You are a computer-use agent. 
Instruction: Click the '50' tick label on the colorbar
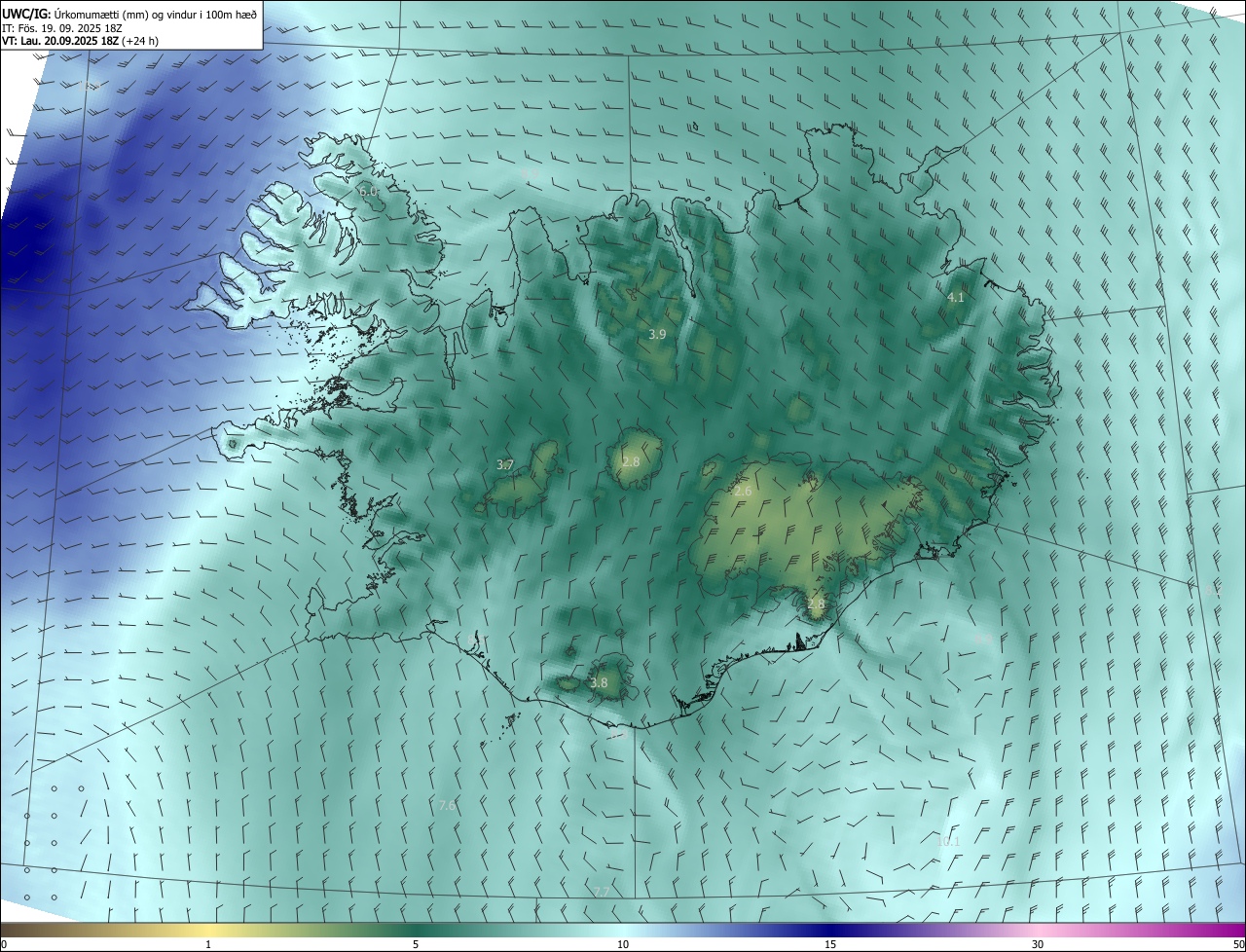pyautogui.click(x=1238, y=944)
